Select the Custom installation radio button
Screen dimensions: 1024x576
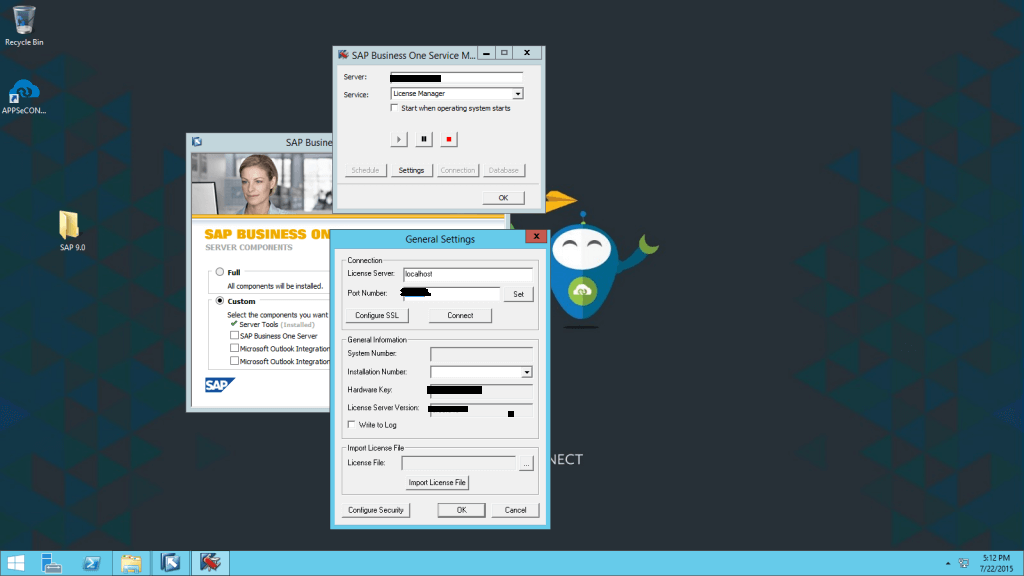[220, 301]
